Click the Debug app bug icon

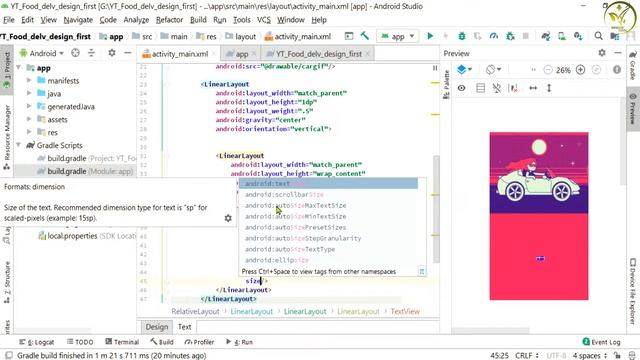click(462, 36)
